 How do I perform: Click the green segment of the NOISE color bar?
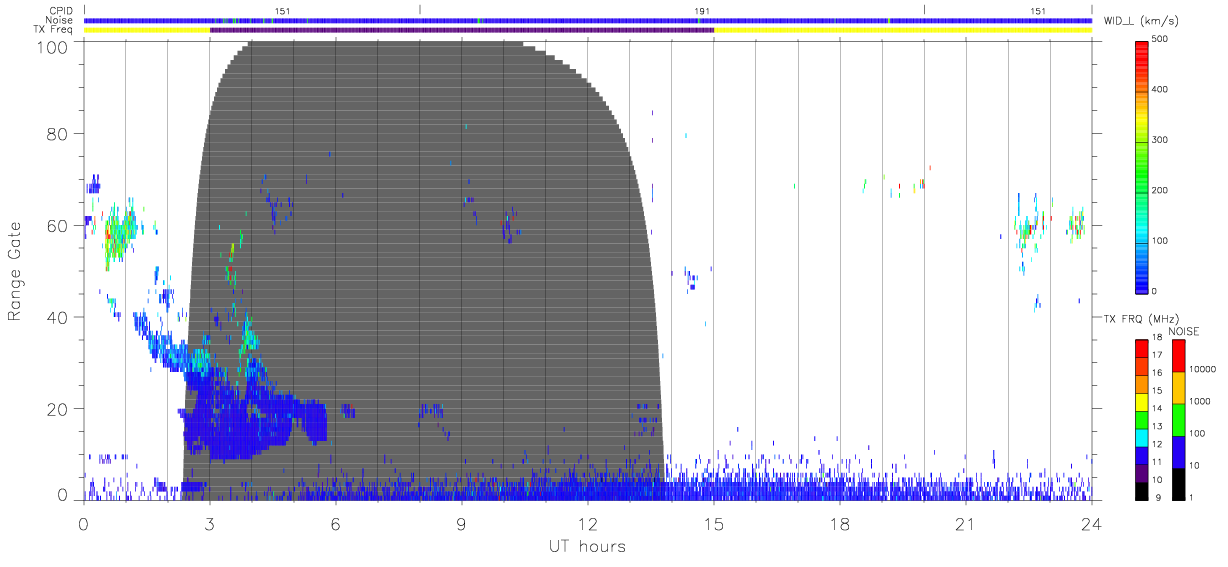(1178, 420)
